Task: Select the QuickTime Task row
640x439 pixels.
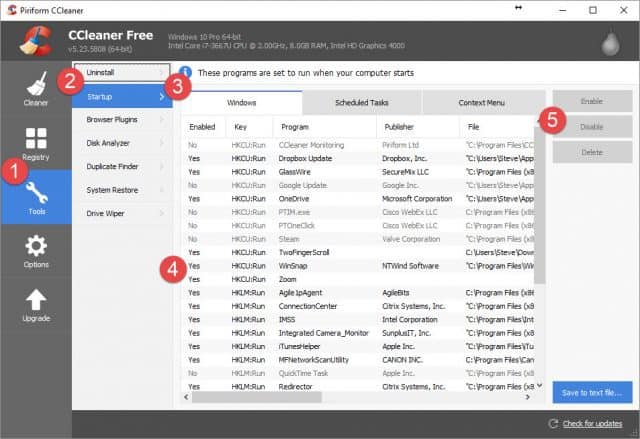Action: coord(358,373)
